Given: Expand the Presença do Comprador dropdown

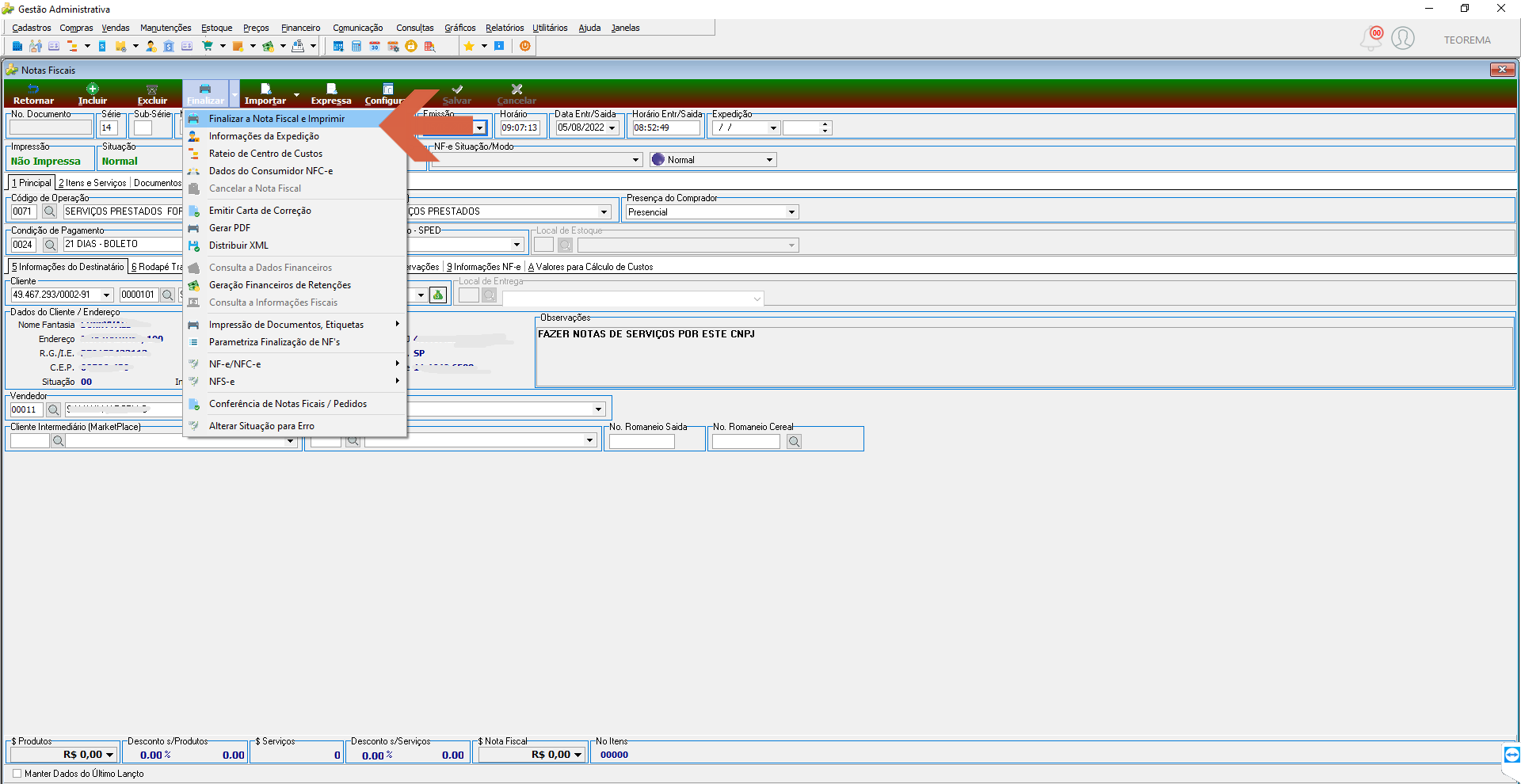Looking at the screenshot, I should [x=791, y=212].
